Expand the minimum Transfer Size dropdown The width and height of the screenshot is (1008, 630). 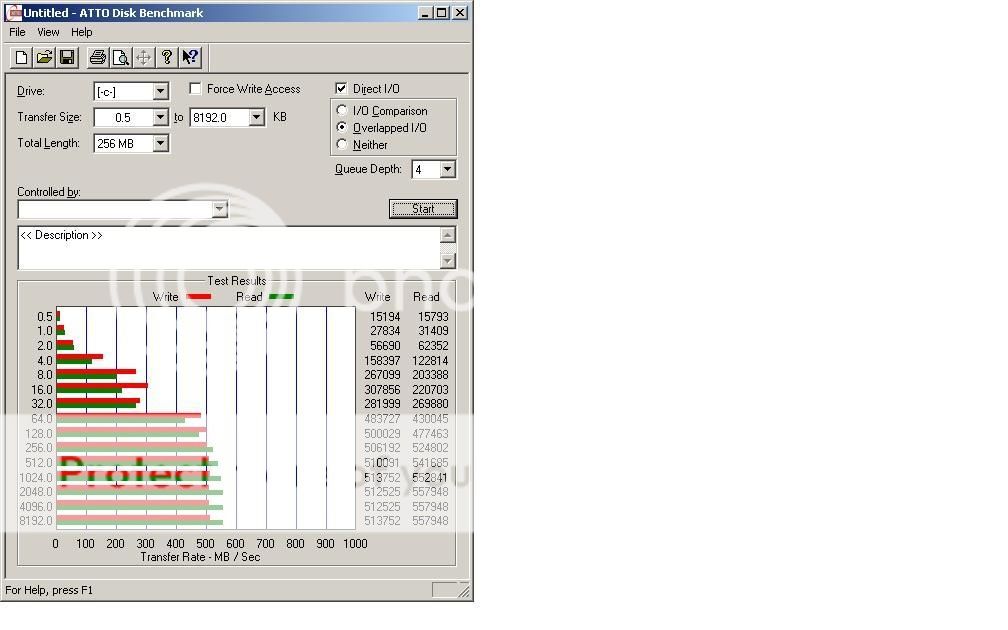pyautogui.click(x=161, y=117)
